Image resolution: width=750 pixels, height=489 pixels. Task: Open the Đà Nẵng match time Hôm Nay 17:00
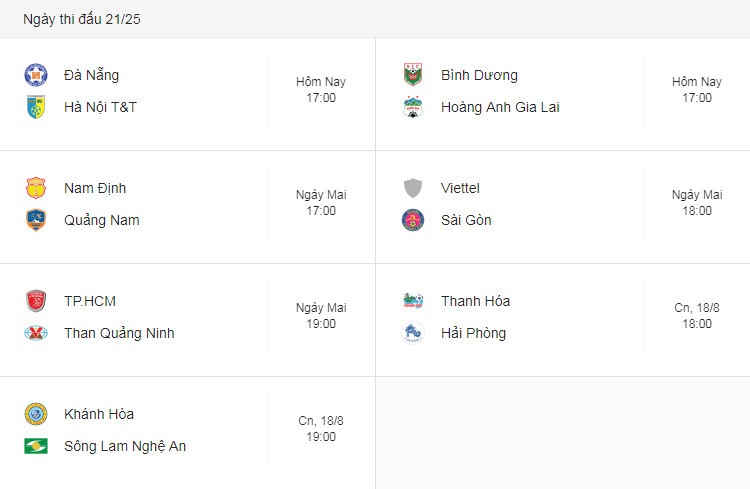coord(321,89)
